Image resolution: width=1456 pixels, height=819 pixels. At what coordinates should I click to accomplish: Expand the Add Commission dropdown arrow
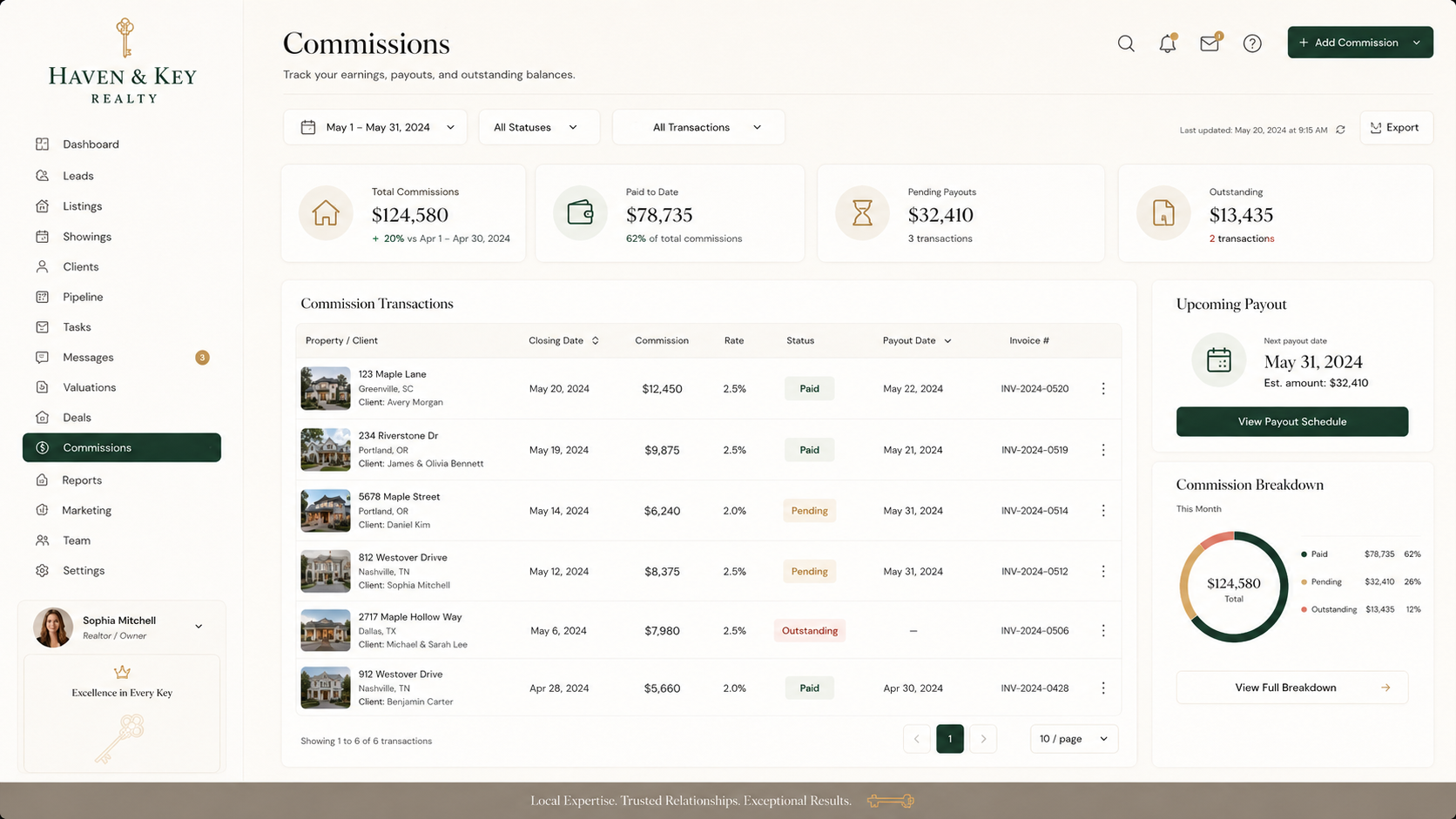[1417, 43]
